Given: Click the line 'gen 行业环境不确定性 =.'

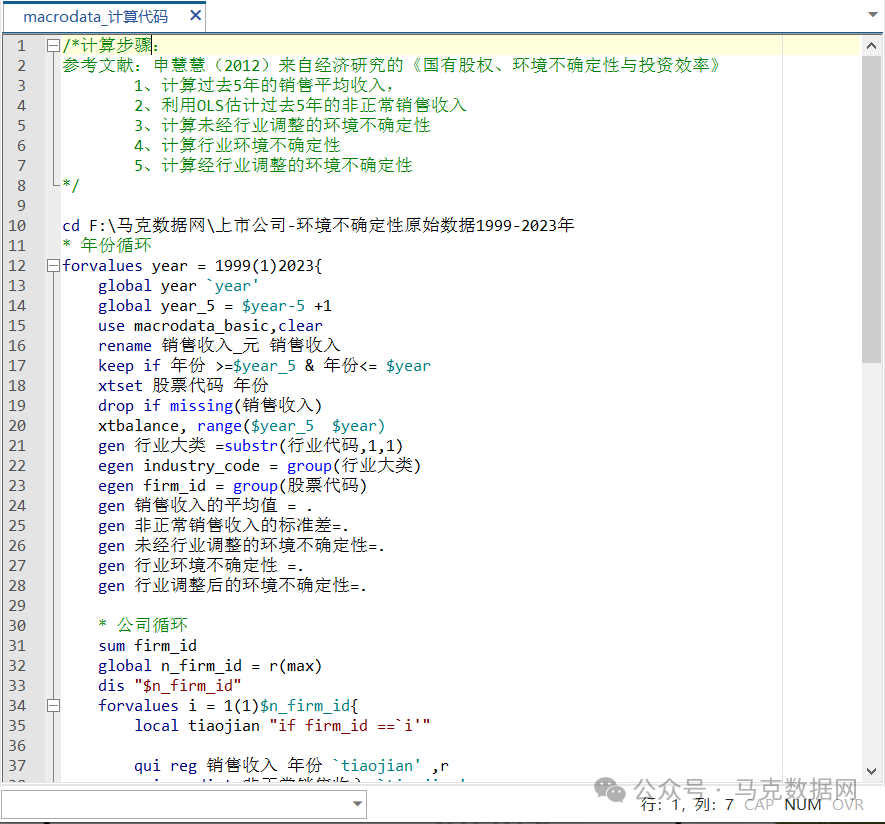Looking at the screenshot, I should point(201,566).
